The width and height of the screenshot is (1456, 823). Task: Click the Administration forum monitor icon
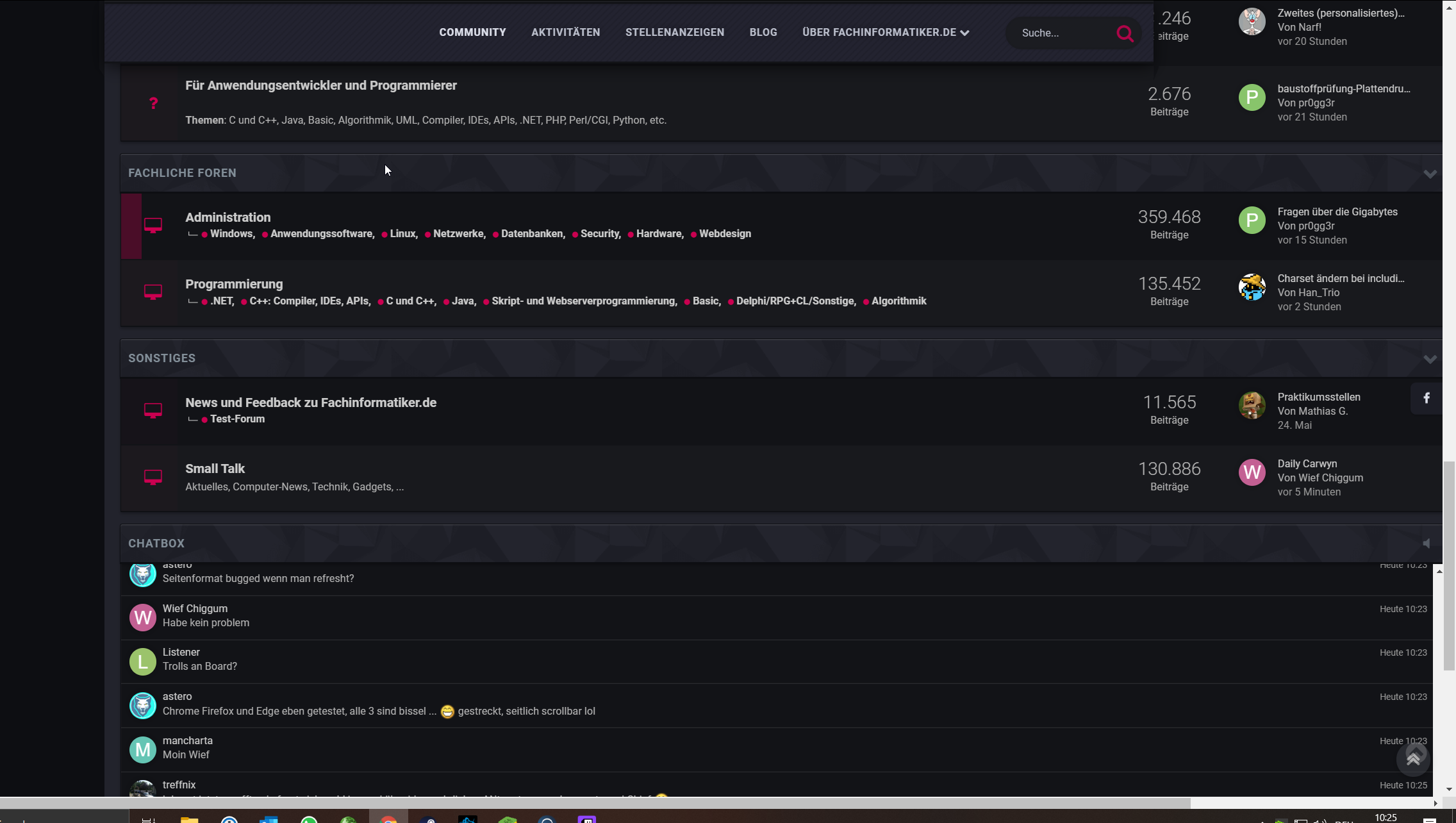(x=153, y=226)
